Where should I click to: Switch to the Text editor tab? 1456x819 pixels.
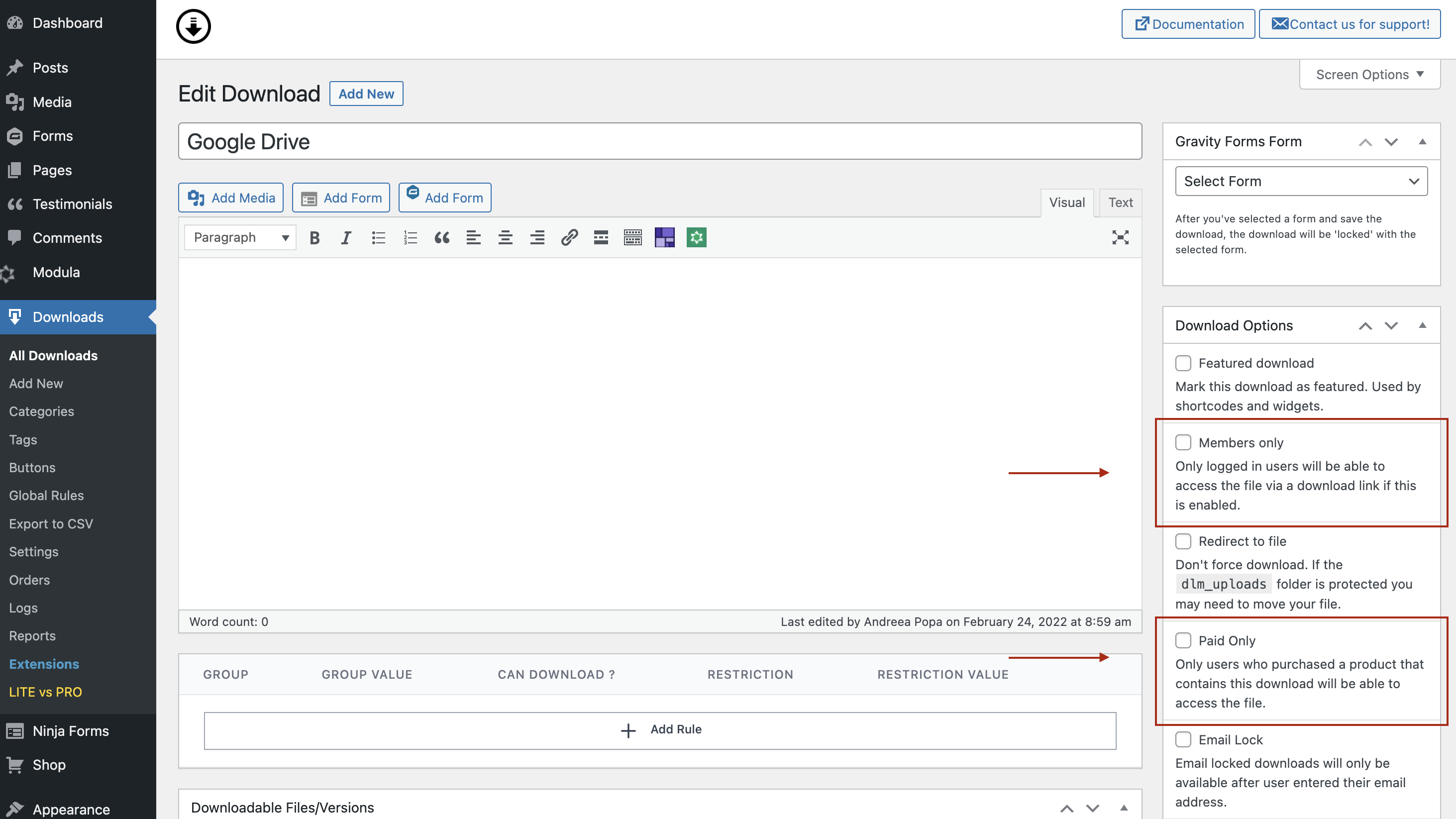1120,201
